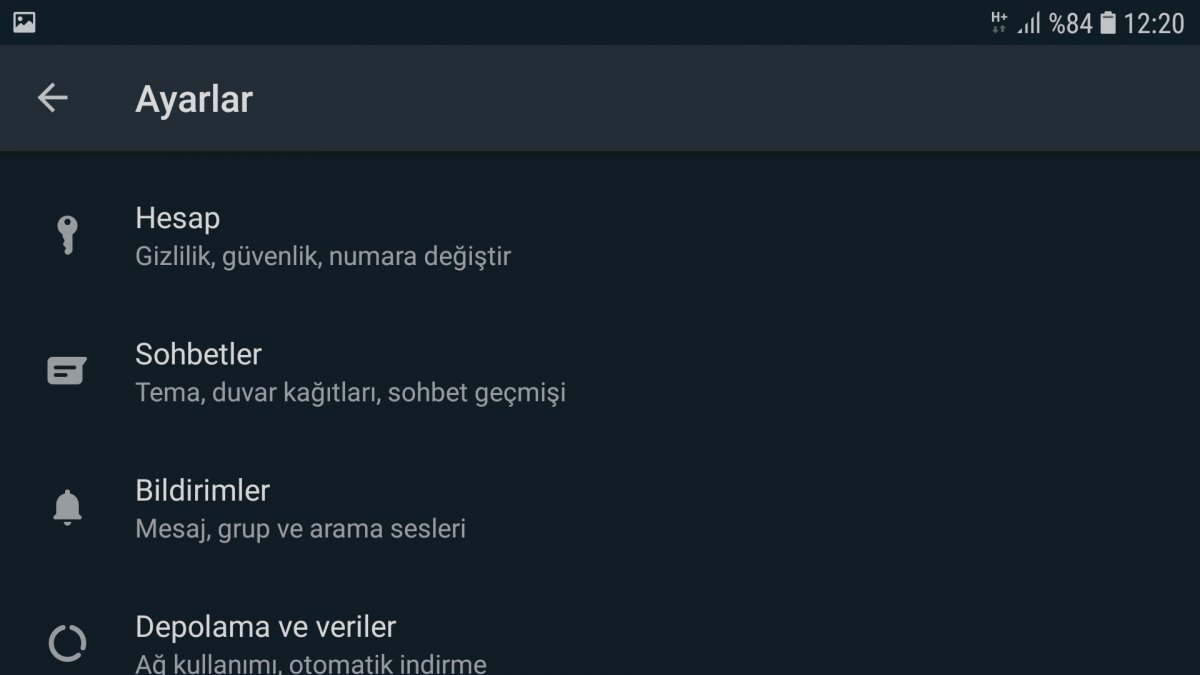Tap the back arrow icon
This screenshot has height=675, width=1200.
[x=52, y=98]
